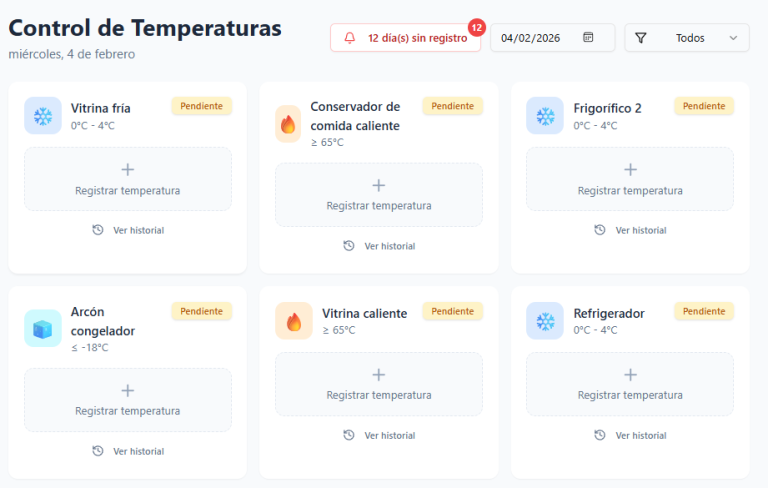Screen dimensions: 768x488
Task: Click the Control de Temperaturas heading
Action: pyautogui.click(x=145, y=28)
